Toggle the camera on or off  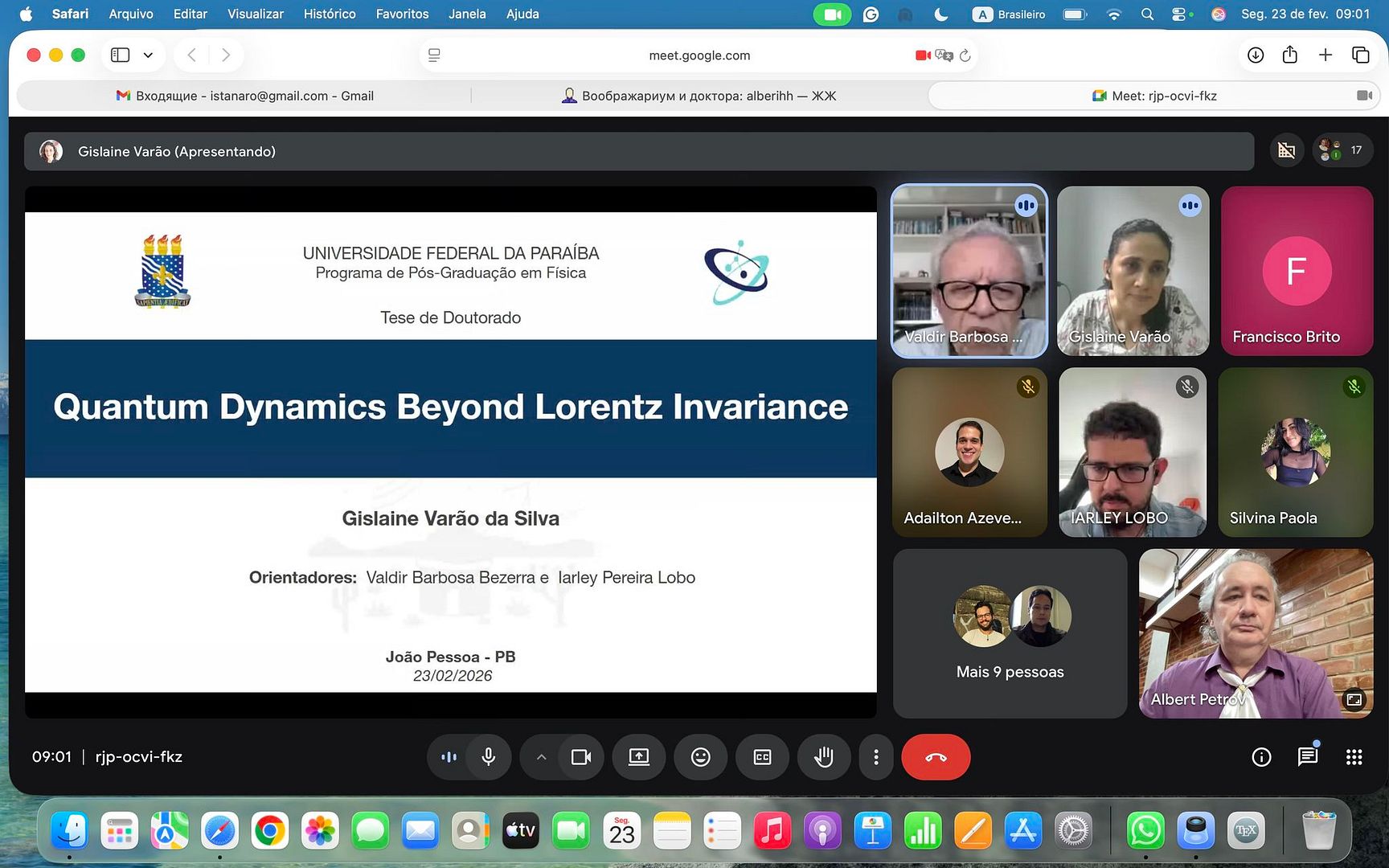(580, 757)
